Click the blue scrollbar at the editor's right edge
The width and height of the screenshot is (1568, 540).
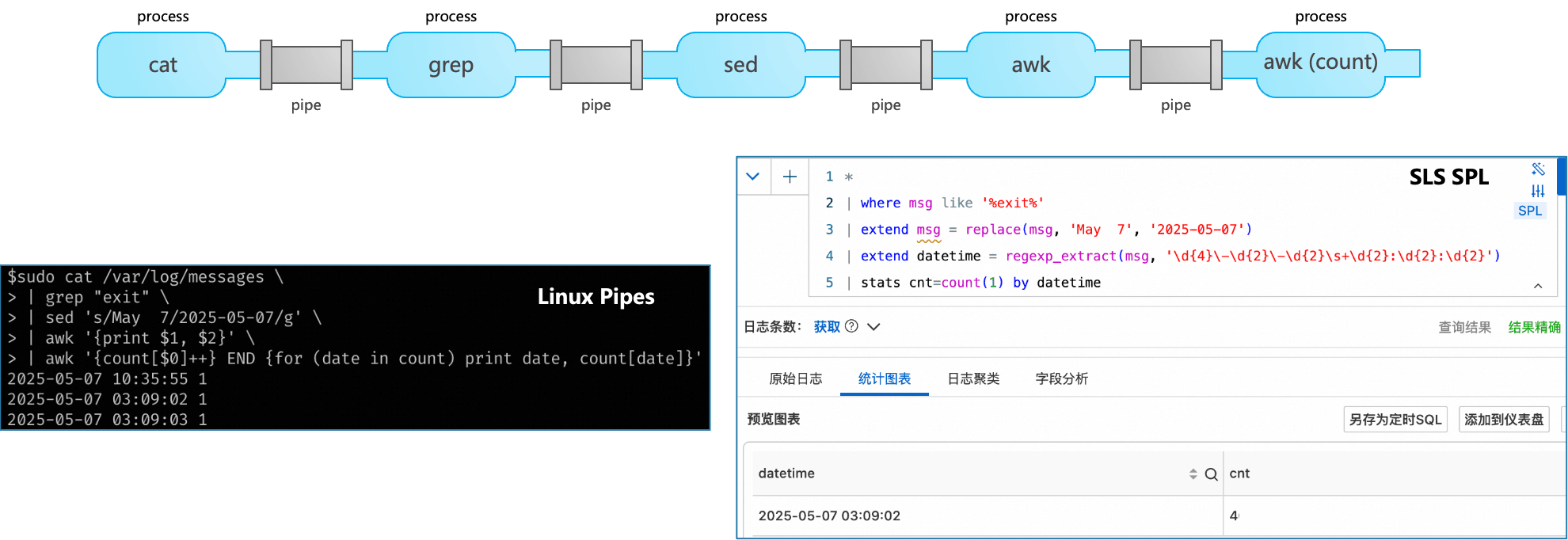1562,177
